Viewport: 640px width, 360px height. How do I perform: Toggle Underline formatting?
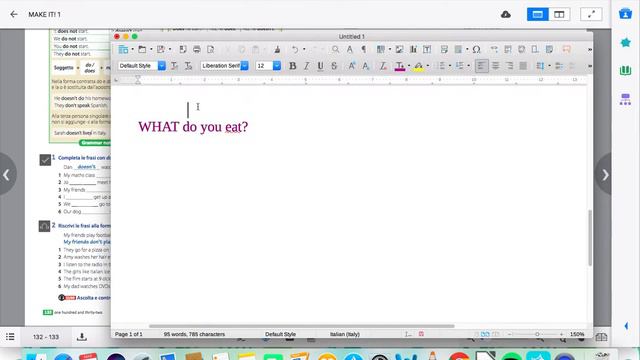point(320,66)
